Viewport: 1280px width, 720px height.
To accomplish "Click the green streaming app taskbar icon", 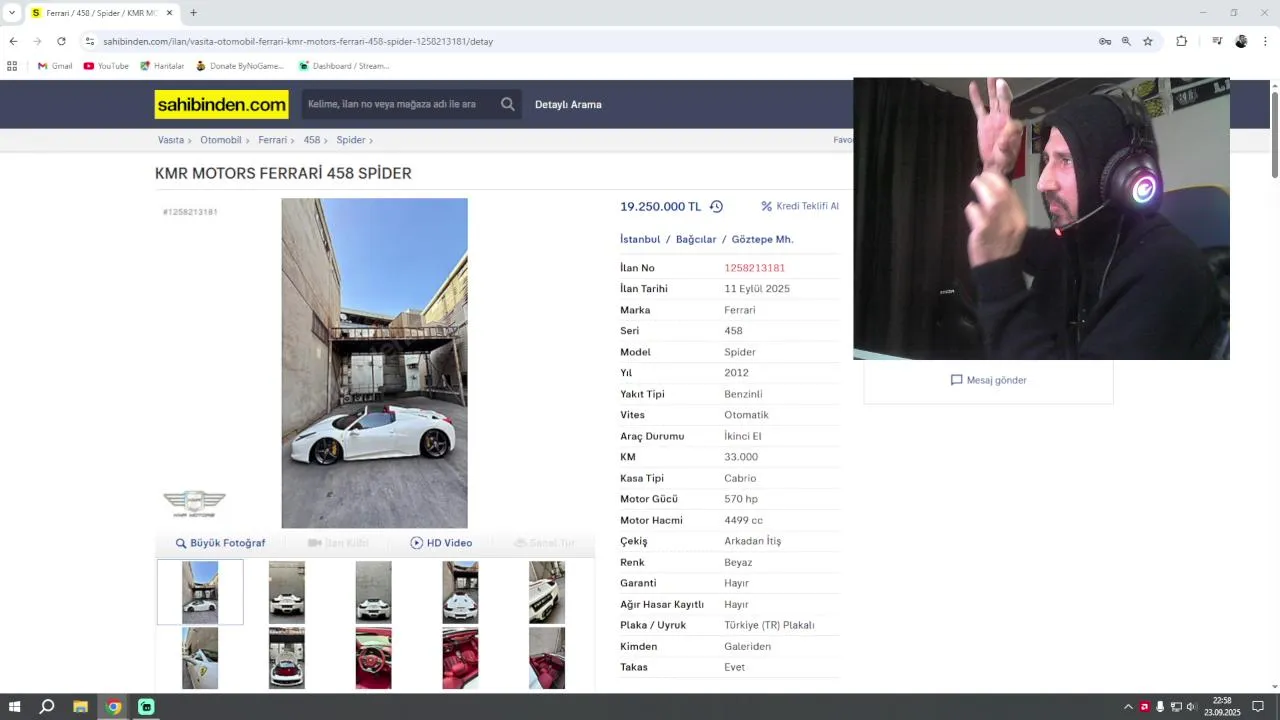I will 146,707.
